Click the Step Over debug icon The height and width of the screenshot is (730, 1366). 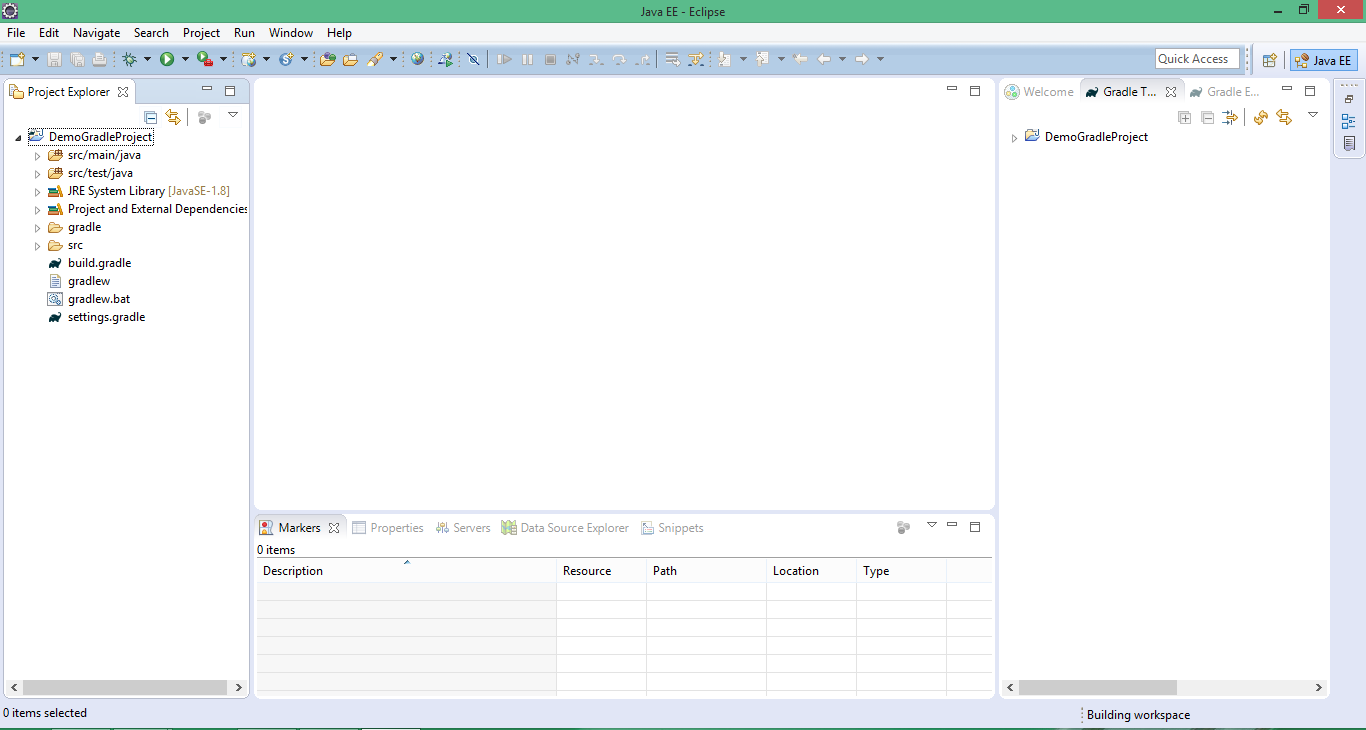(x=619, y=60)
